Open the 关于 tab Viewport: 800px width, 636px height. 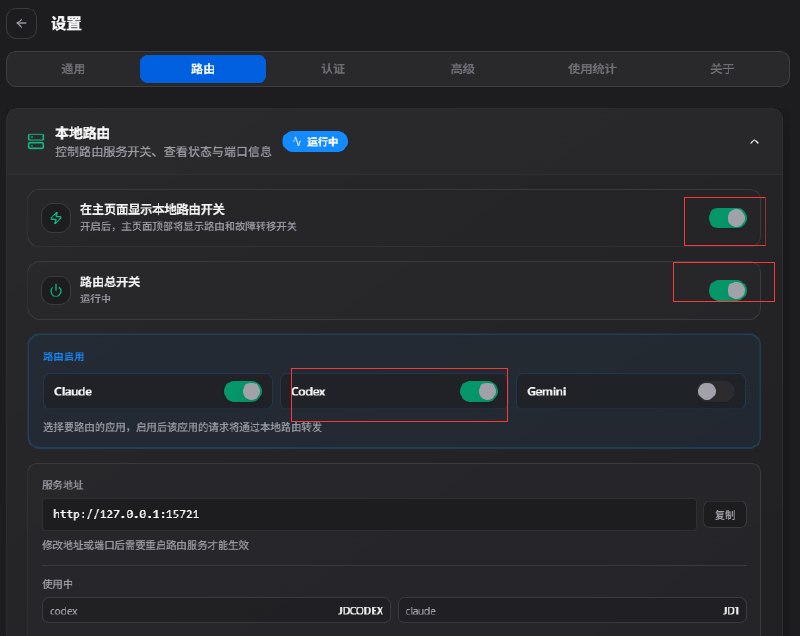pyautogui.click(x=722, y=69)
